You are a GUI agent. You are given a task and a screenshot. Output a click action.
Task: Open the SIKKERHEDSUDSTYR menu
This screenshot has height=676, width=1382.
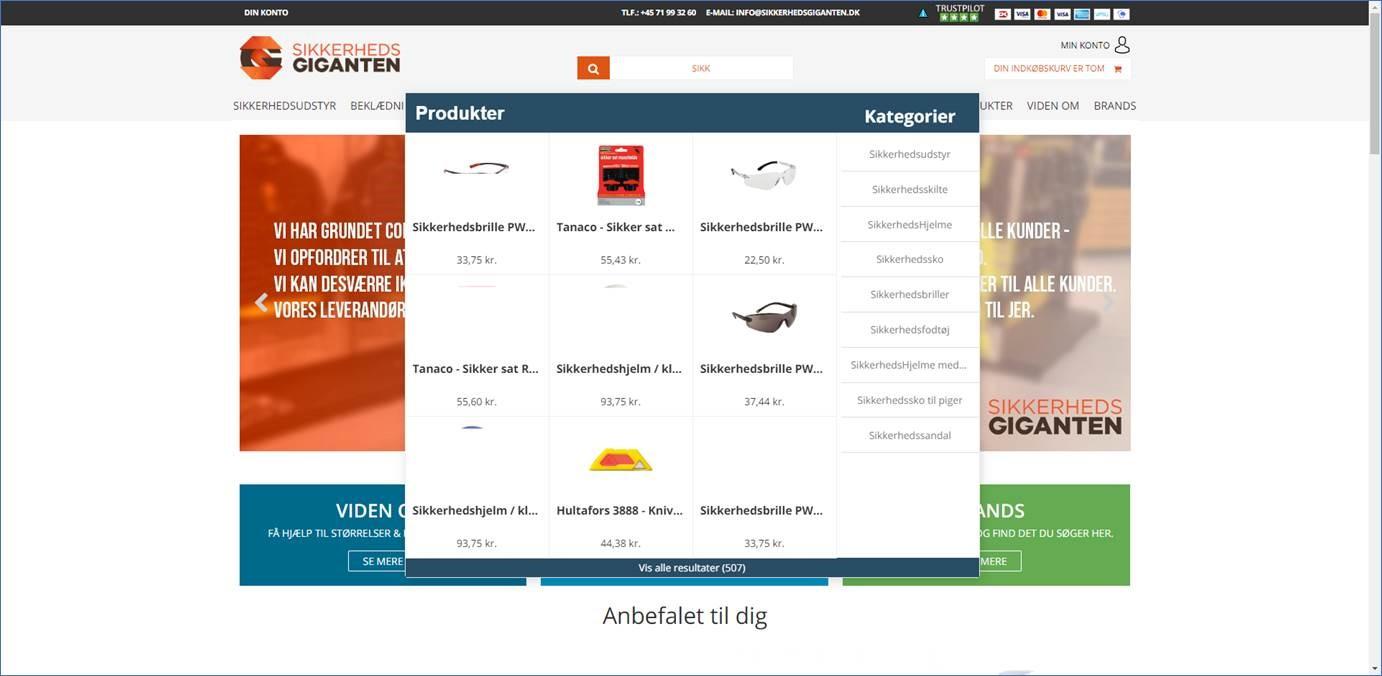pos(284,105)
